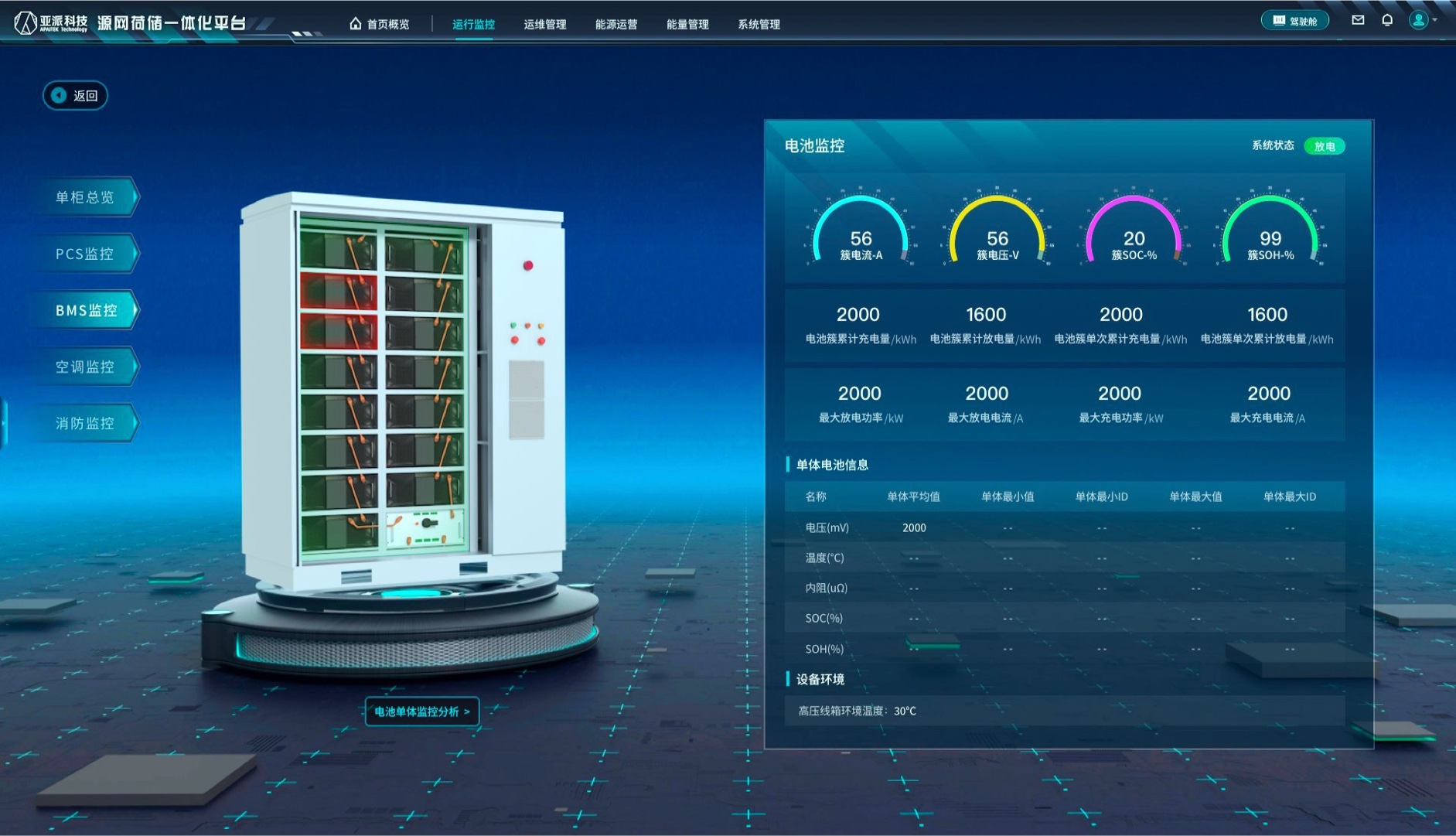Click the 系统状态 label
Image resolution: width=1456 pixels, height=836 pixels.
click(x=1273, y=145)
